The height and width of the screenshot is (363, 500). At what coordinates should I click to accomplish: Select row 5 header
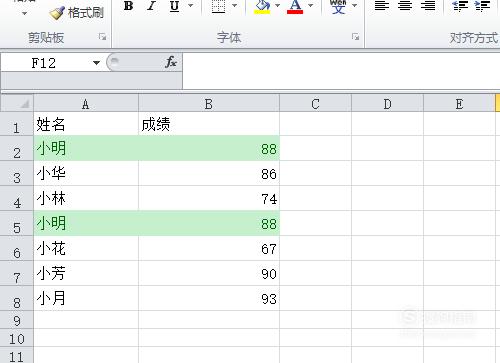tap(17, 223)
